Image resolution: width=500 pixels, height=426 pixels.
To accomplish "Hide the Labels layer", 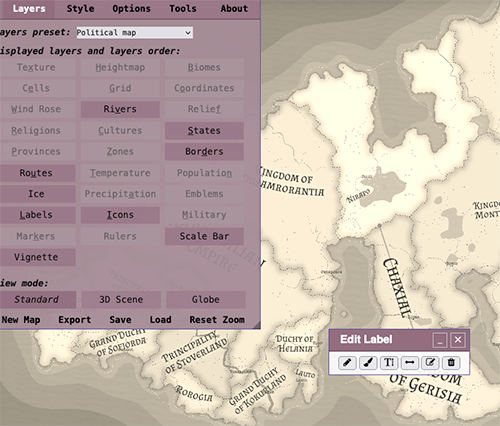I will click(x=36, y=215).
